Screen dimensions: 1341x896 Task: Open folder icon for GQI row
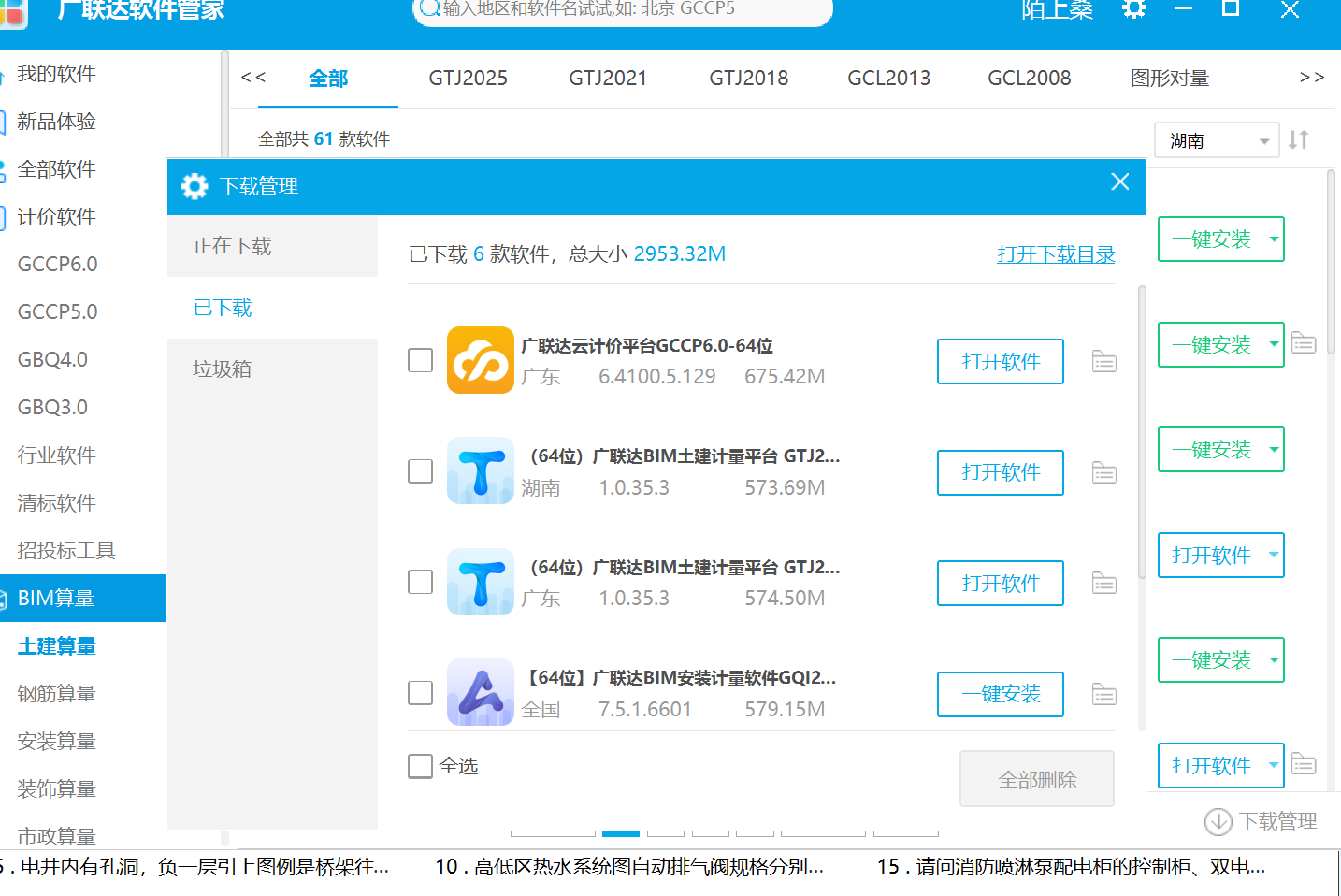click(1104, 694)
